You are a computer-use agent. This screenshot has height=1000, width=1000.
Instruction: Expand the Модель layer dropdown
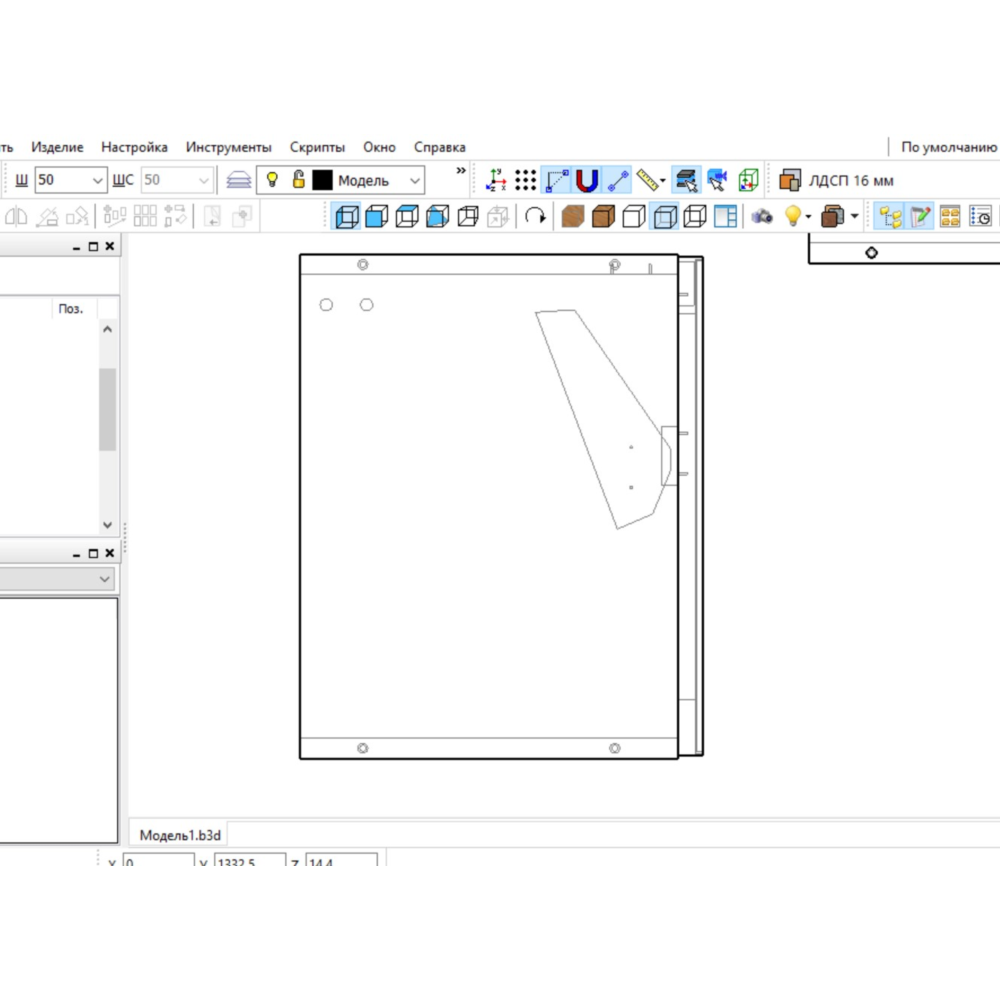pos(415,181)
